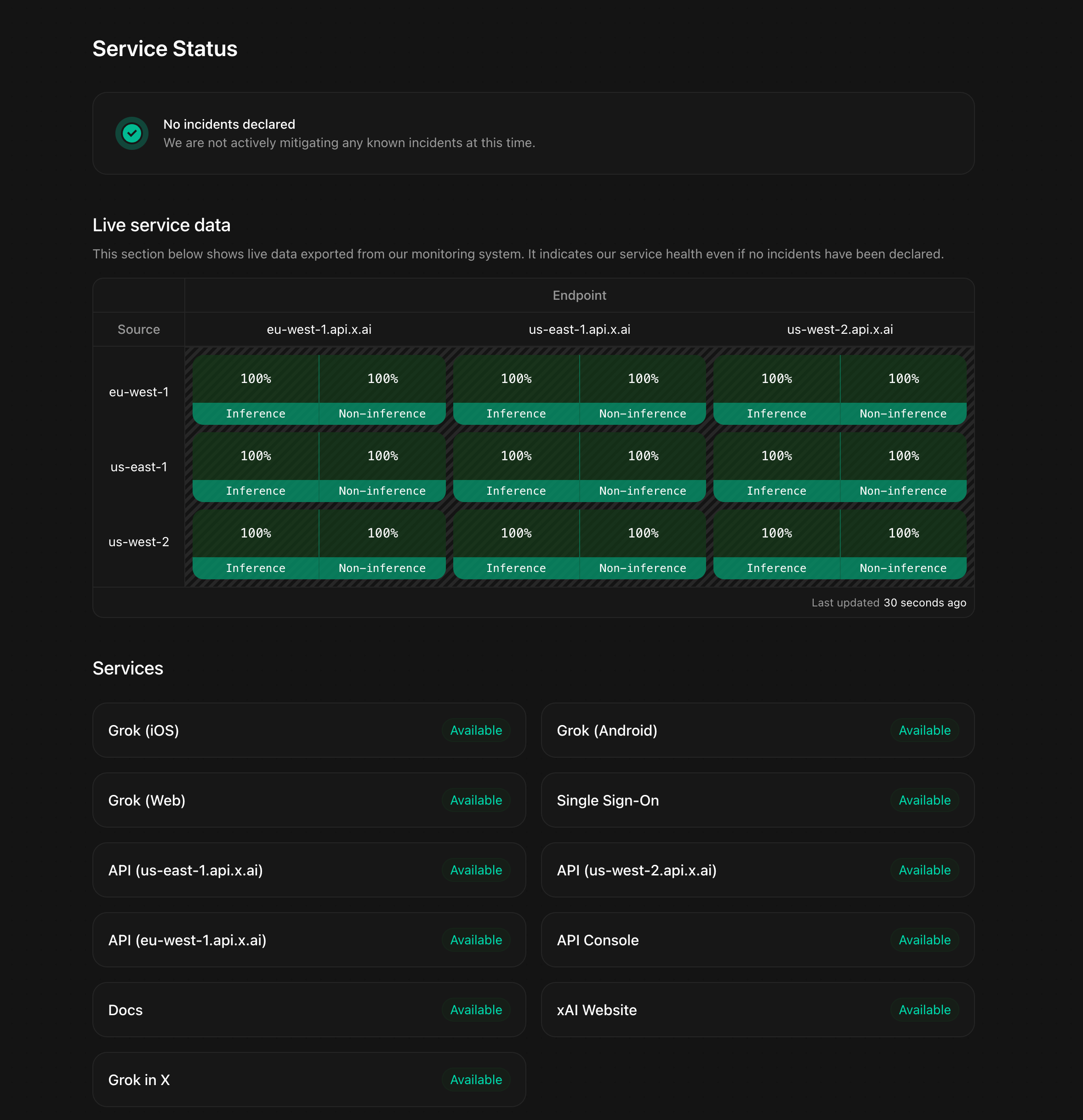Open the API (us-east-1.api.x.ai) service card
Image resolution: width=1083 pixels, height=1120 pixels.
(309, 870)
